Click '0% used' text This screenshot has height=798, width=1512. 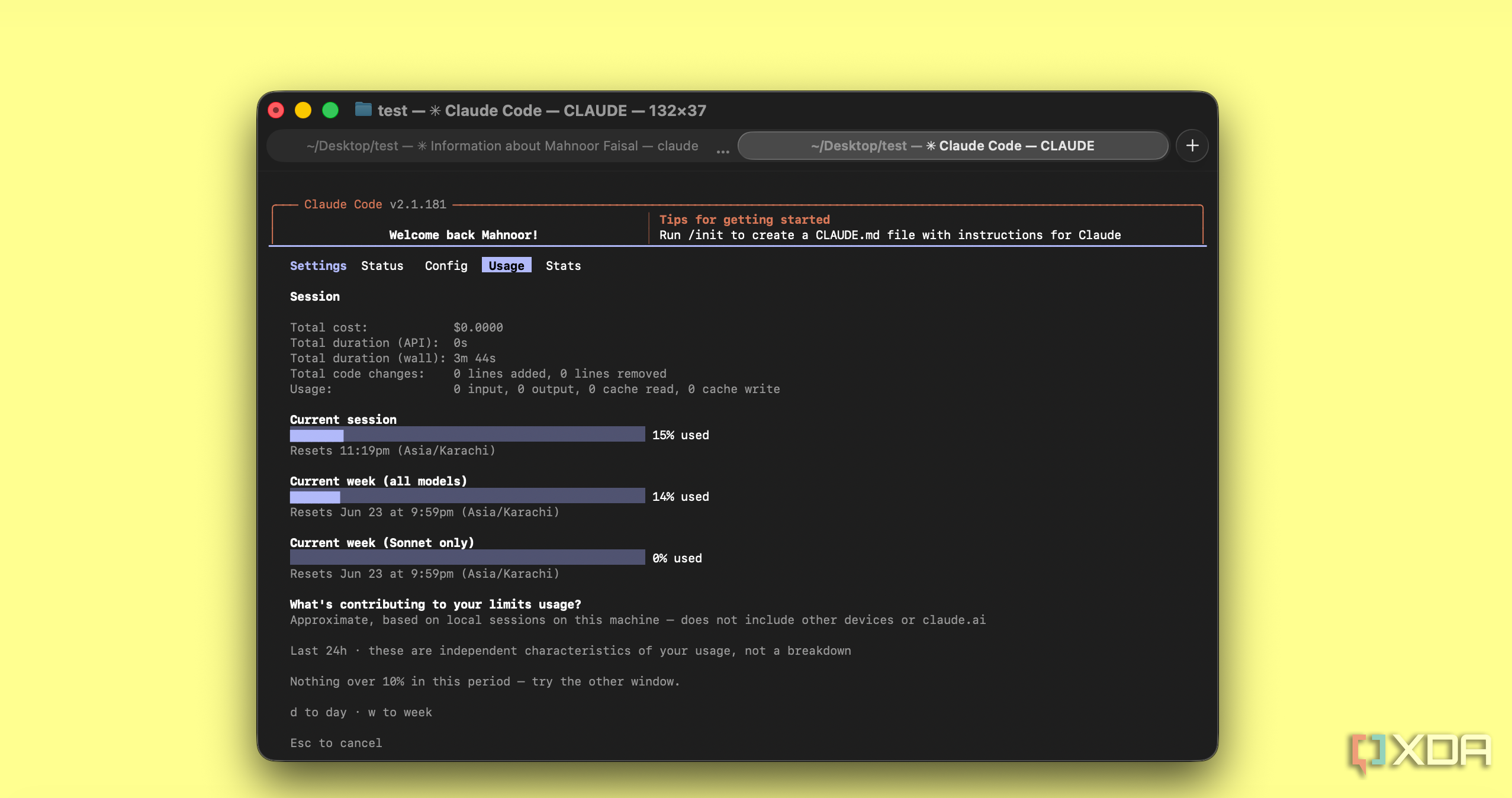tap(677, 558)
